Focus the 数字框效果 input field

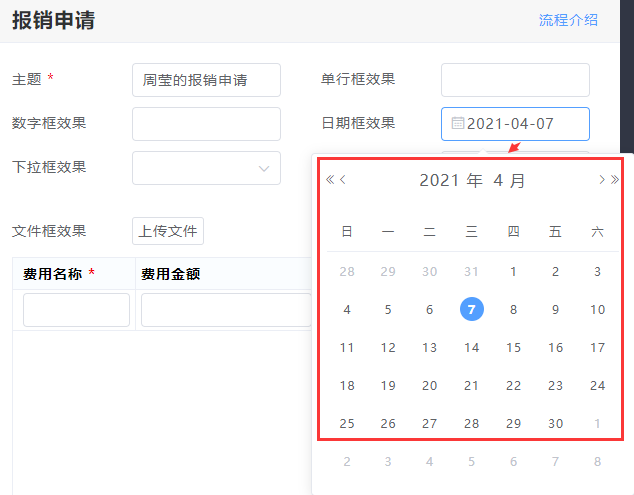coord(206,124)
